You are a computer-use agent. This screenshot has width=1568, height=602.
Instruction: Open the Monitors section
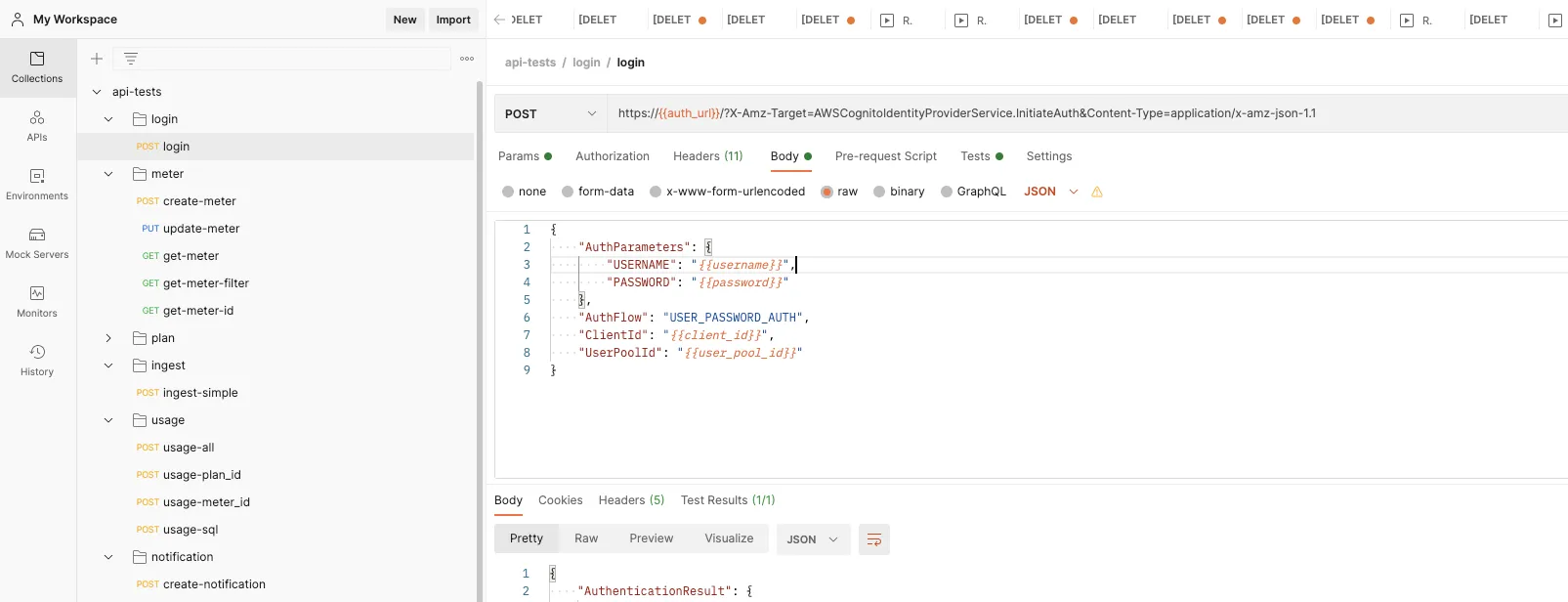[x=37, y=302]
